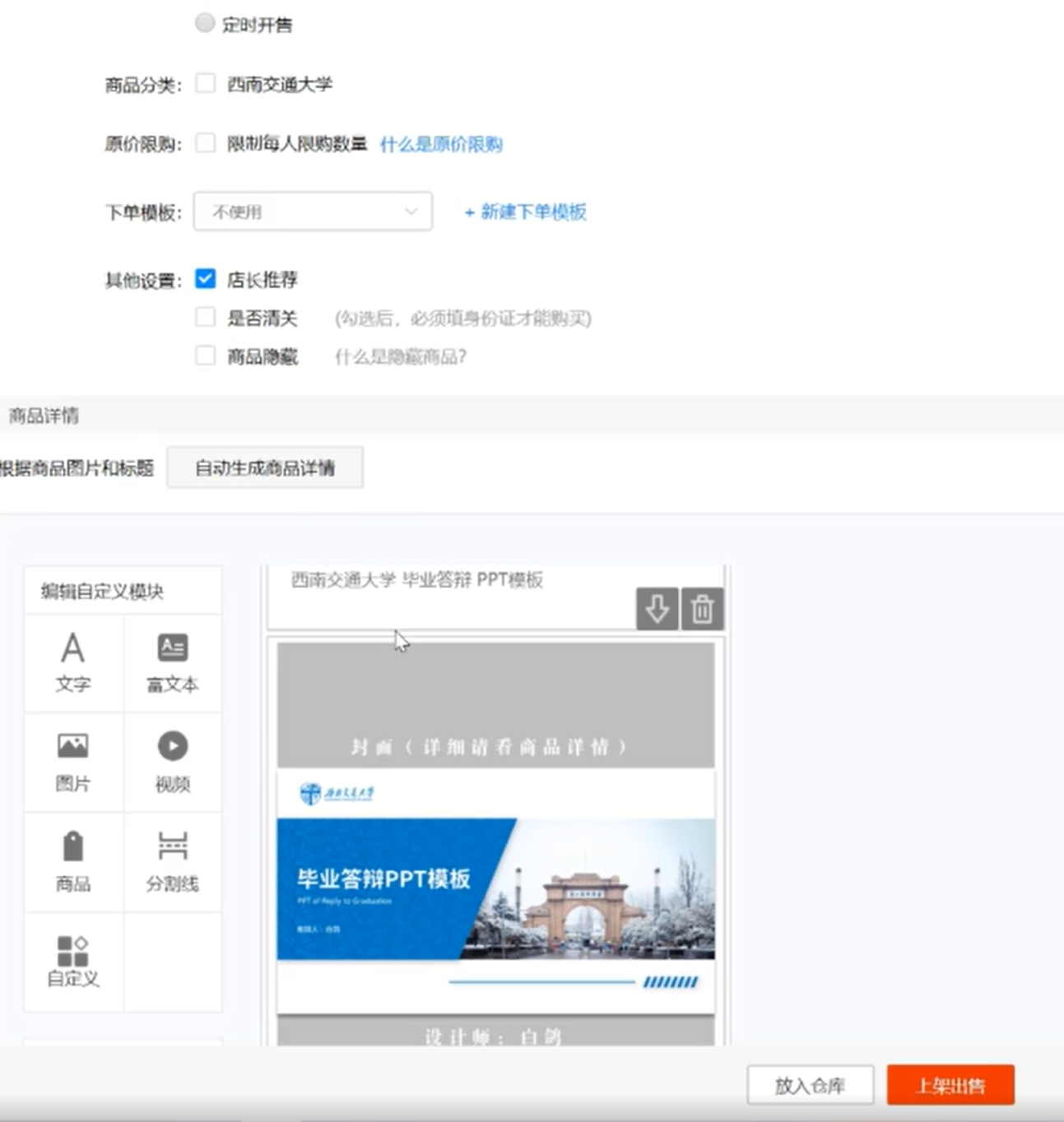
Task: Add a 文字 text module
Action: pyautogui.click(x=73, y=663)
